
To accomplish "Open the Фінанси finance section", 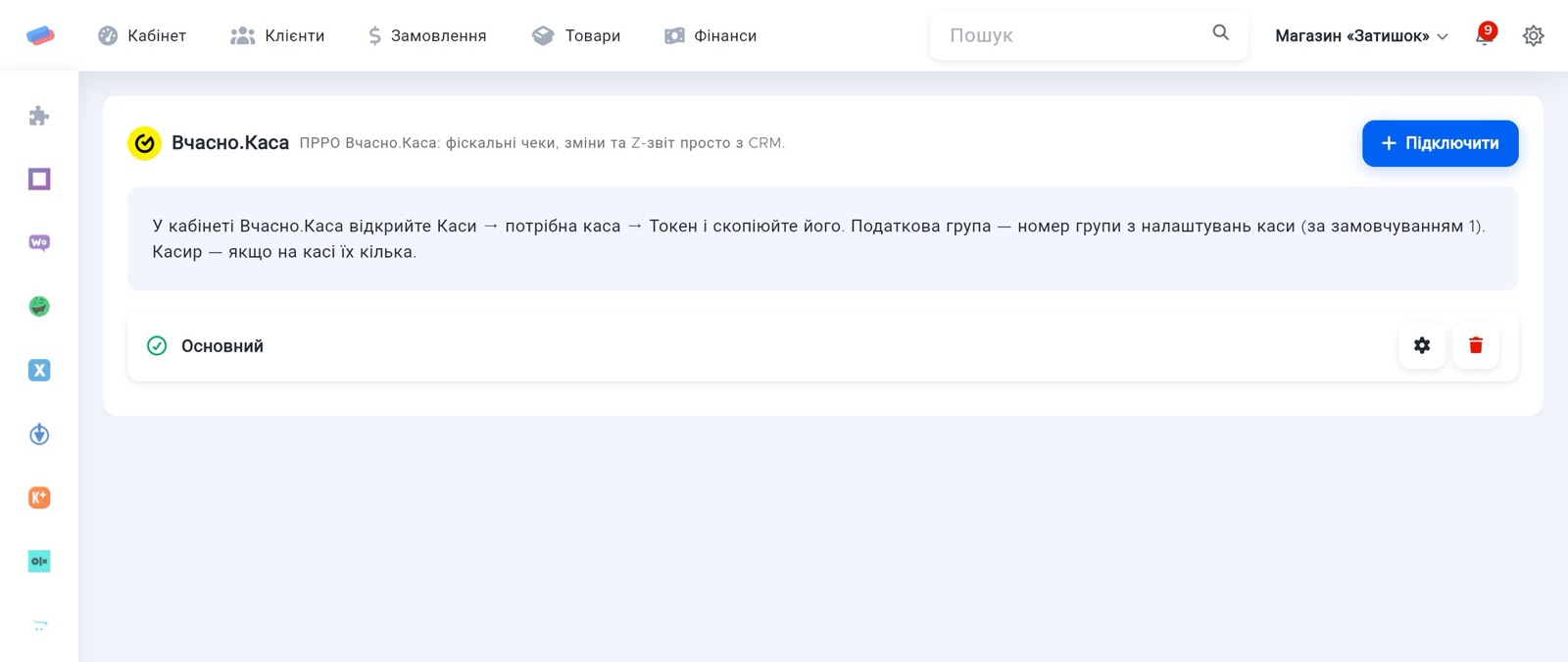I will (710, 35).
